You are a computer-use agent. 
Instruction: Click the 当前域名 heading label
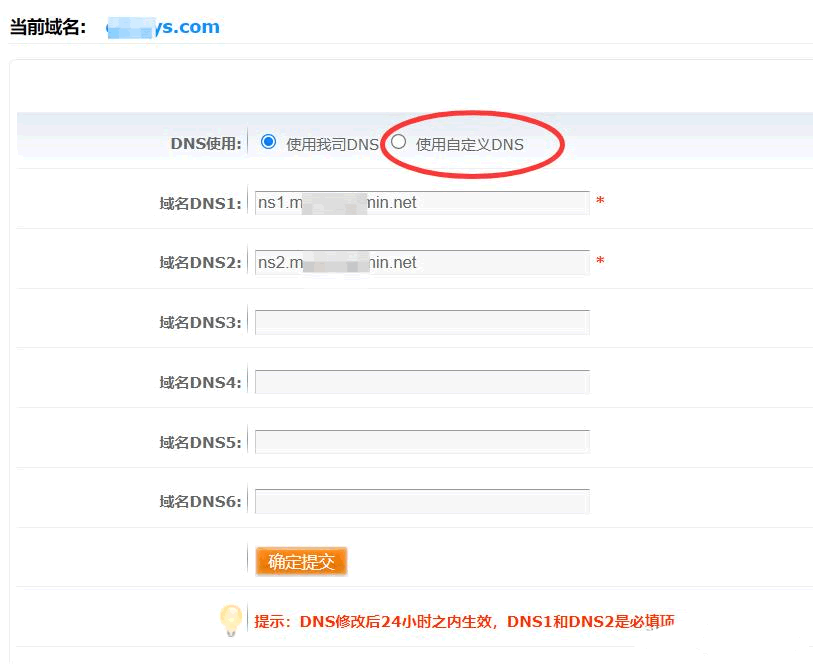[x=50, y=27]
